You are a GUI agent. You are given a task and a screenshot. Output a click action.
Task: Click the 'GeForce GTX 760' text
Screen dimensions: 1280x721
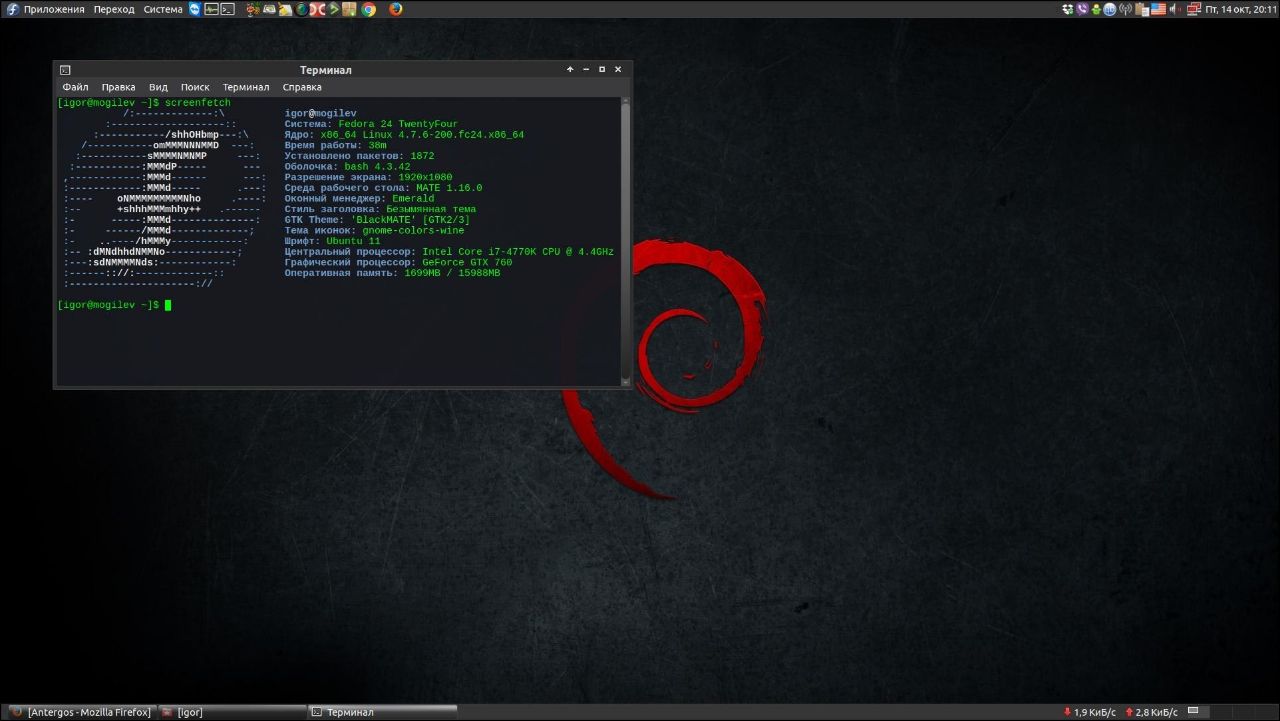click(x=467, y=262)
